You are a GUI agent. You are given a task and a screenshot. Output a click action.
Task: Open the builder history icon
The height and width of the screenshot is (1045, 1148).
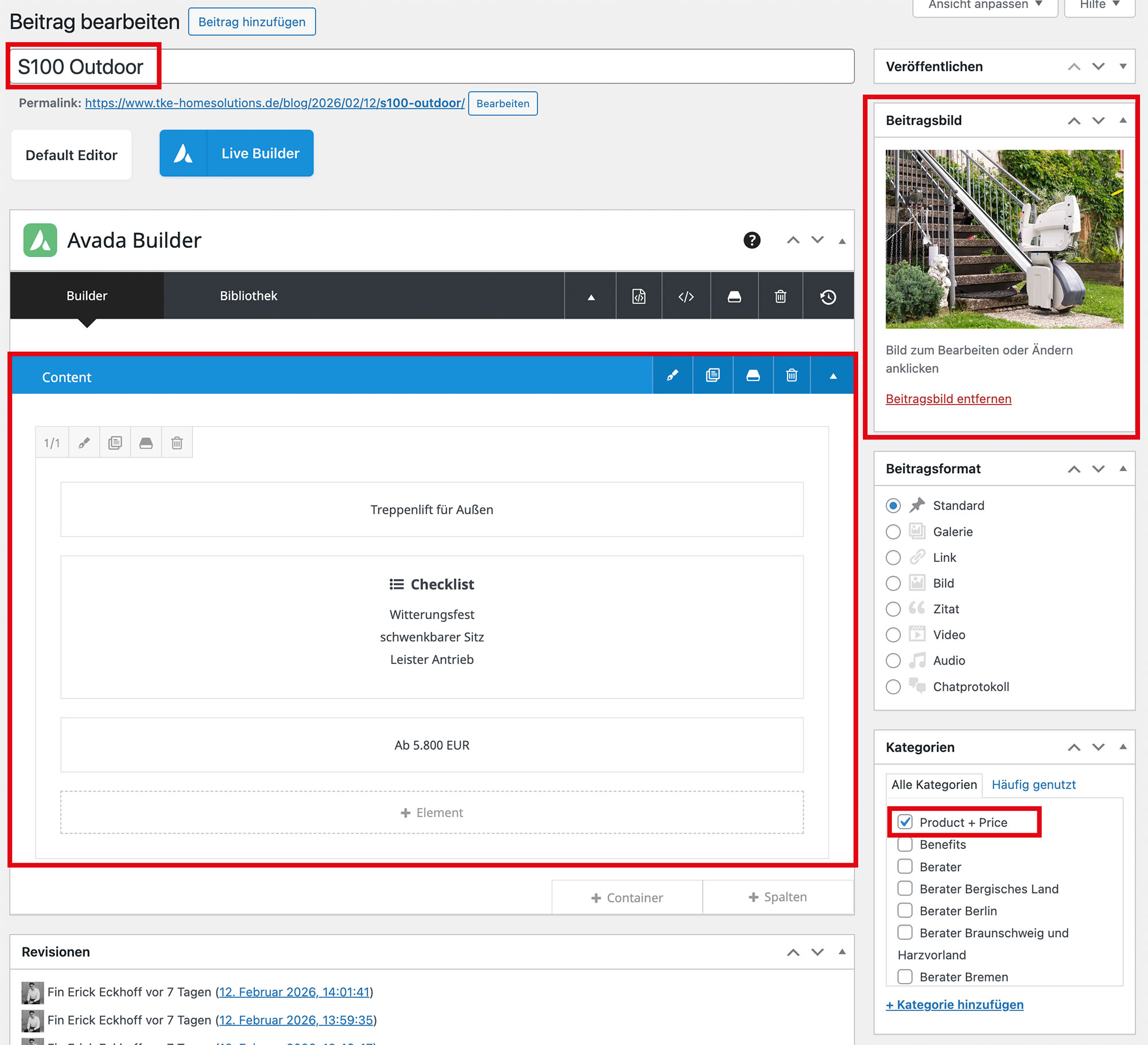click(828, 296)
